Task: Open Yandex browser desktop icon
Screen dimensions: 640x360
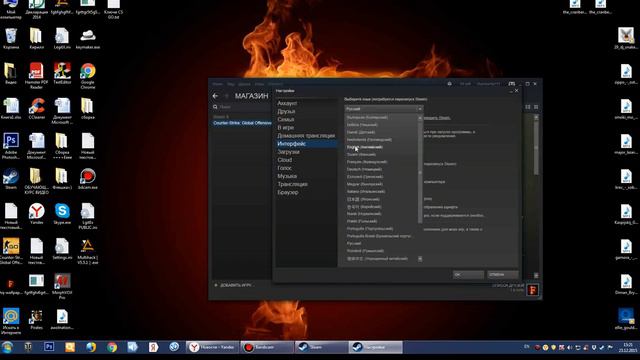Action: pos(37,214)
